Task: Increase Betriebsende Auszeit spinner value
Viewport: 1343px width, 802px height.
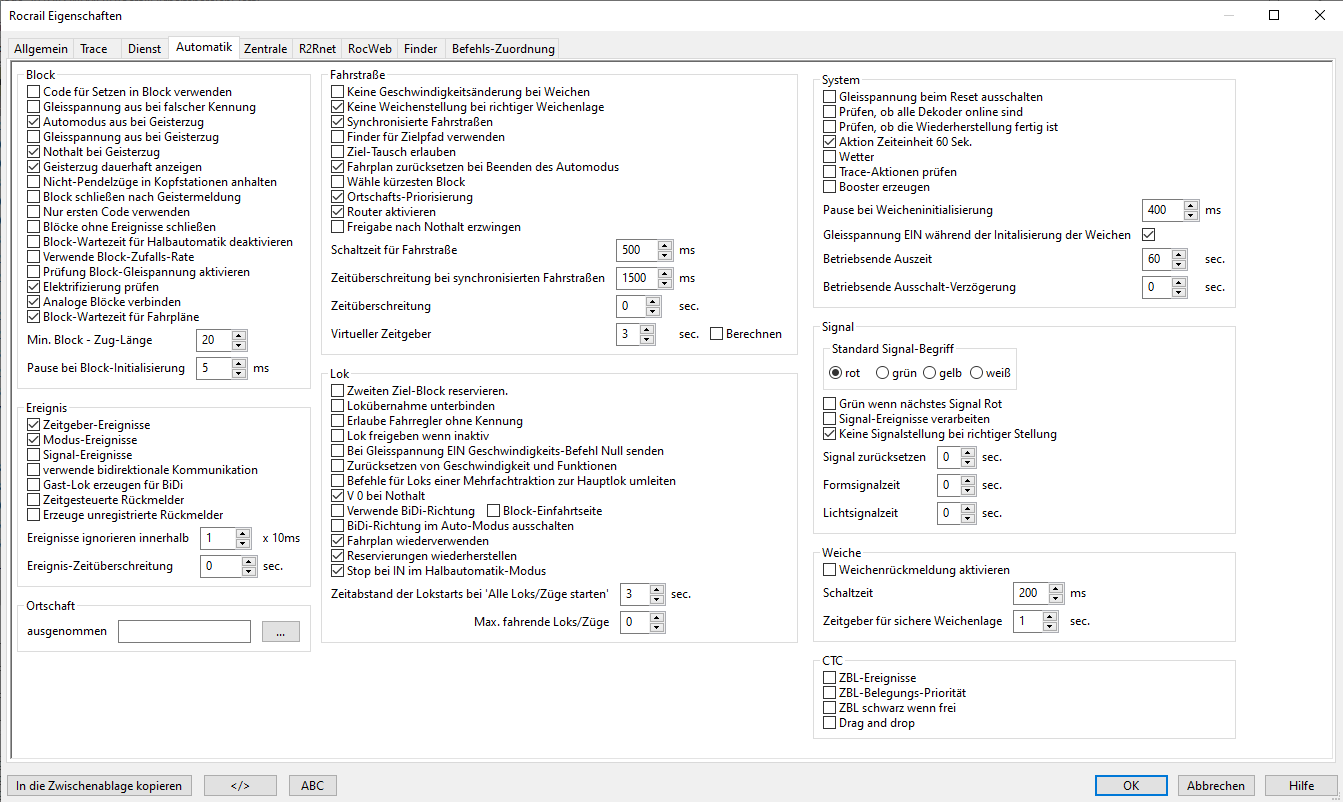Action: pyautogui.click(x=1179, y=254)
